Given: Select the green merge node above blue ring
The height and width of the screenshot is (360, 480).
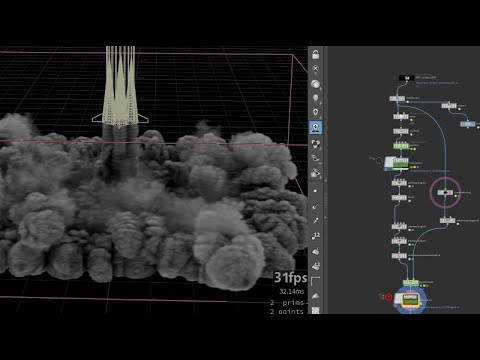Looking at the screenshot, I should [411, 283].
